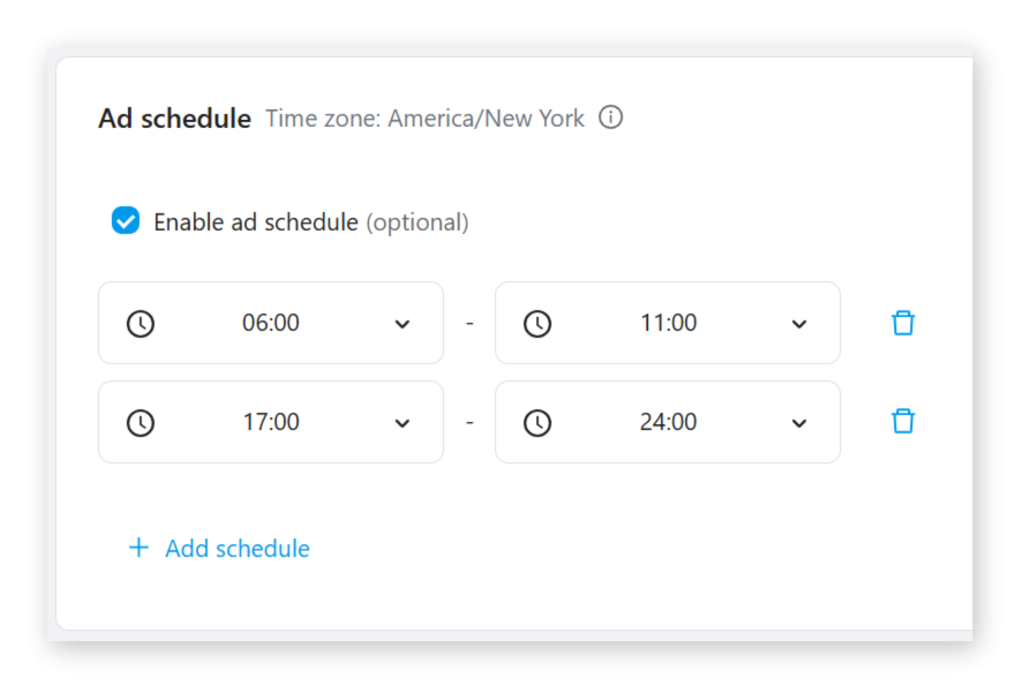The image size is (1024, 694).
Task: Delete the 06:00 to 11:00 schedule
Action: pyautogui.click(x=903, y=323)
